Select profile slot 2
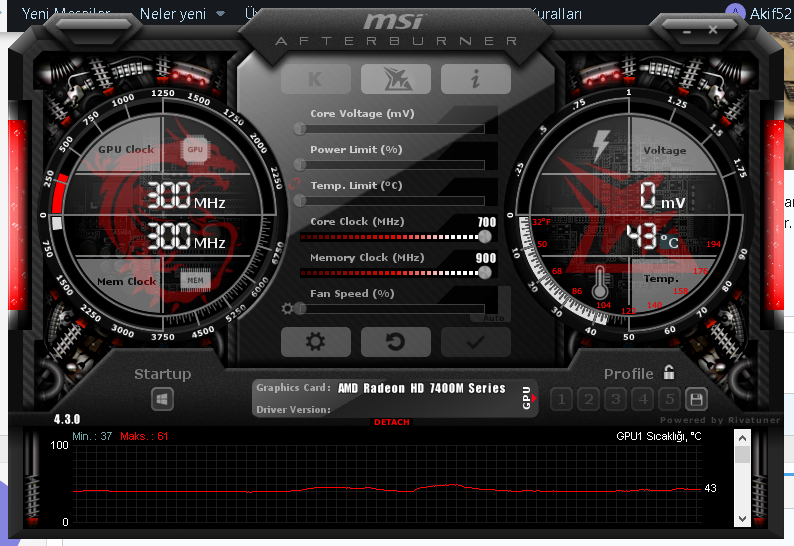 [x=588, y=399]
